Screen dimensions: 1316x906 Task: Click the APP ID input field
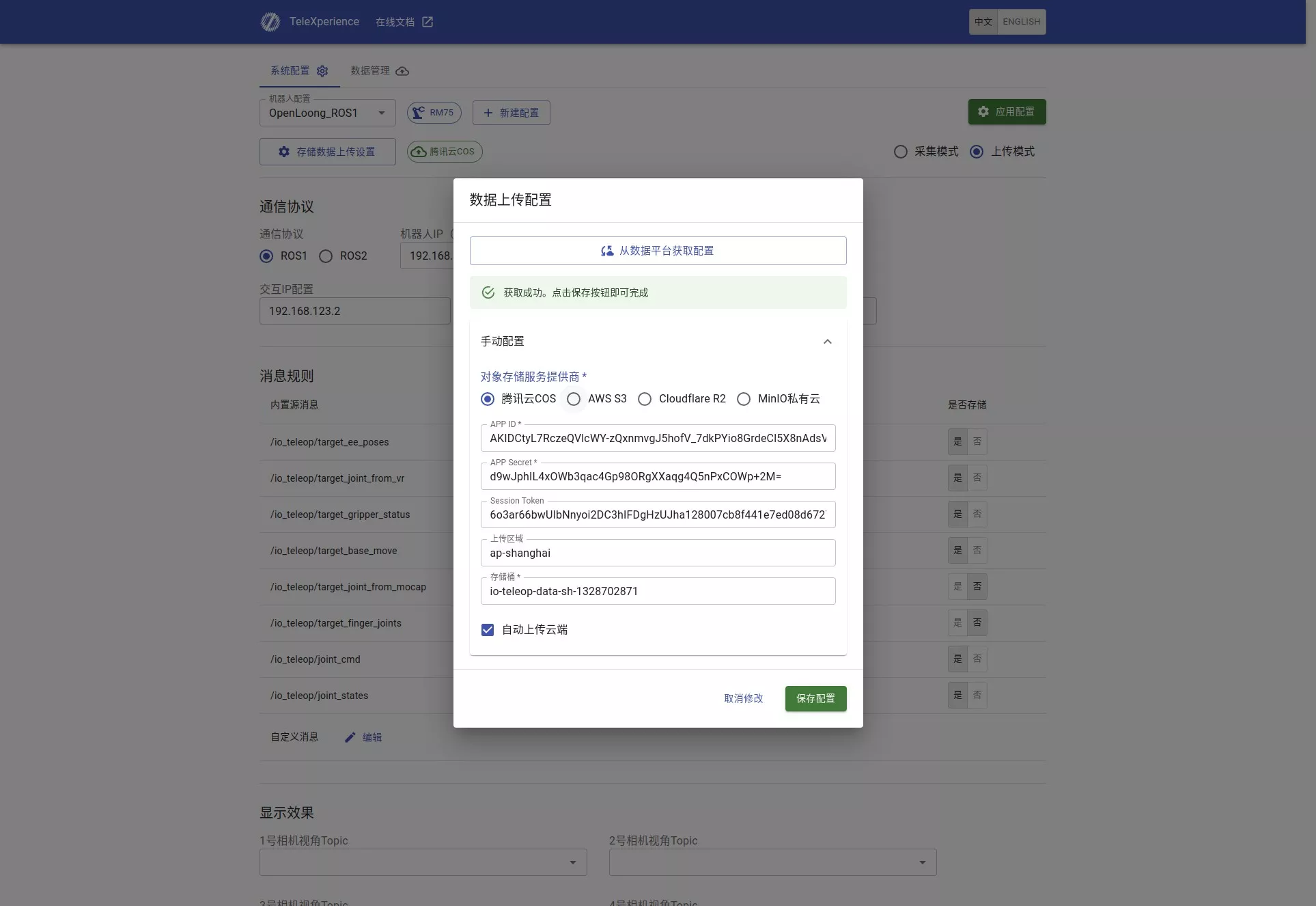658,438
